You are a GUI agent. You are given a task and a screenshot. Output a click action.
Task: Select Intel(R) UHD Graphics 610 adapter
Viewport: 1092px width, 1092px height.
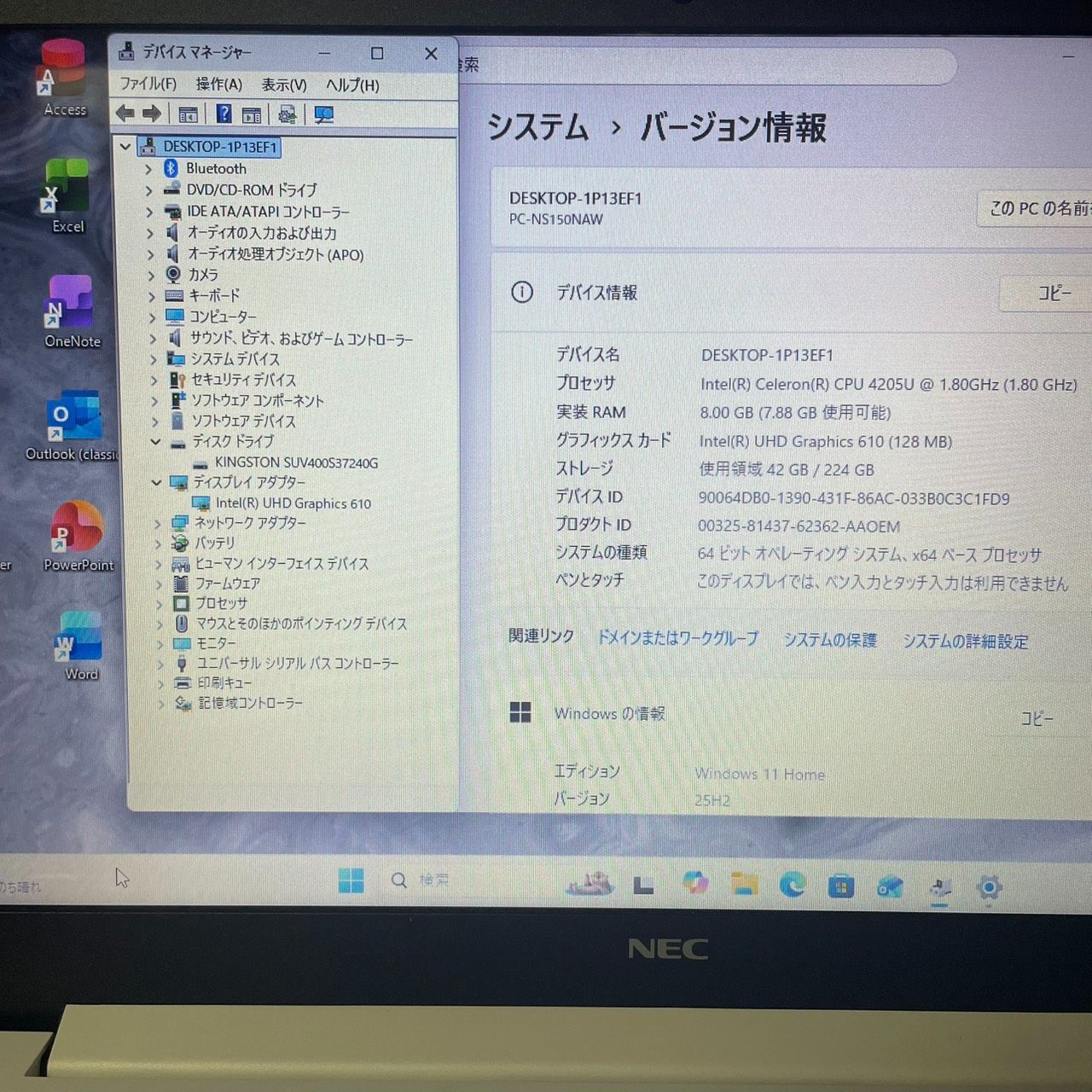(293, 503)
